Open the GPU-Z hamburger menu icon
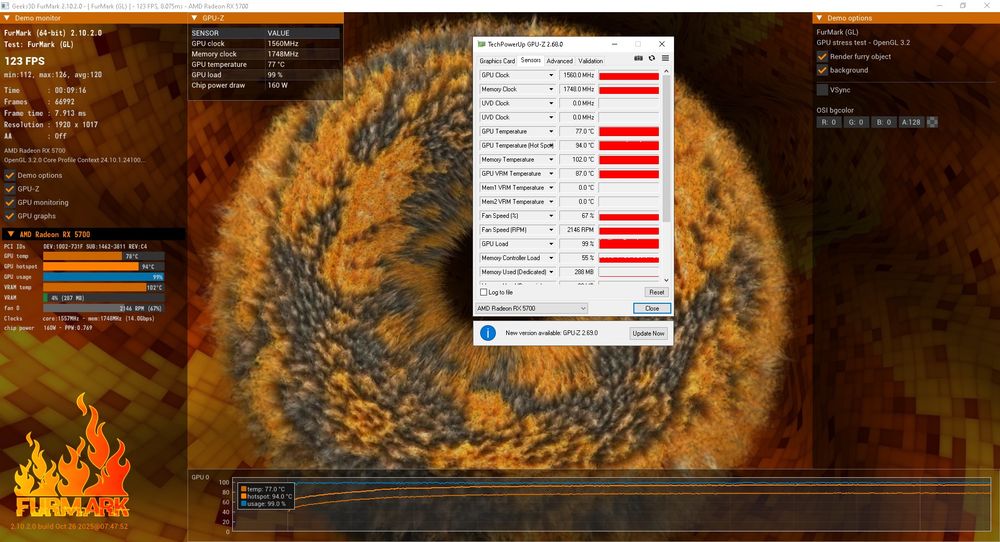This screenshot has width=1000, height=542. tap(665, 58)
